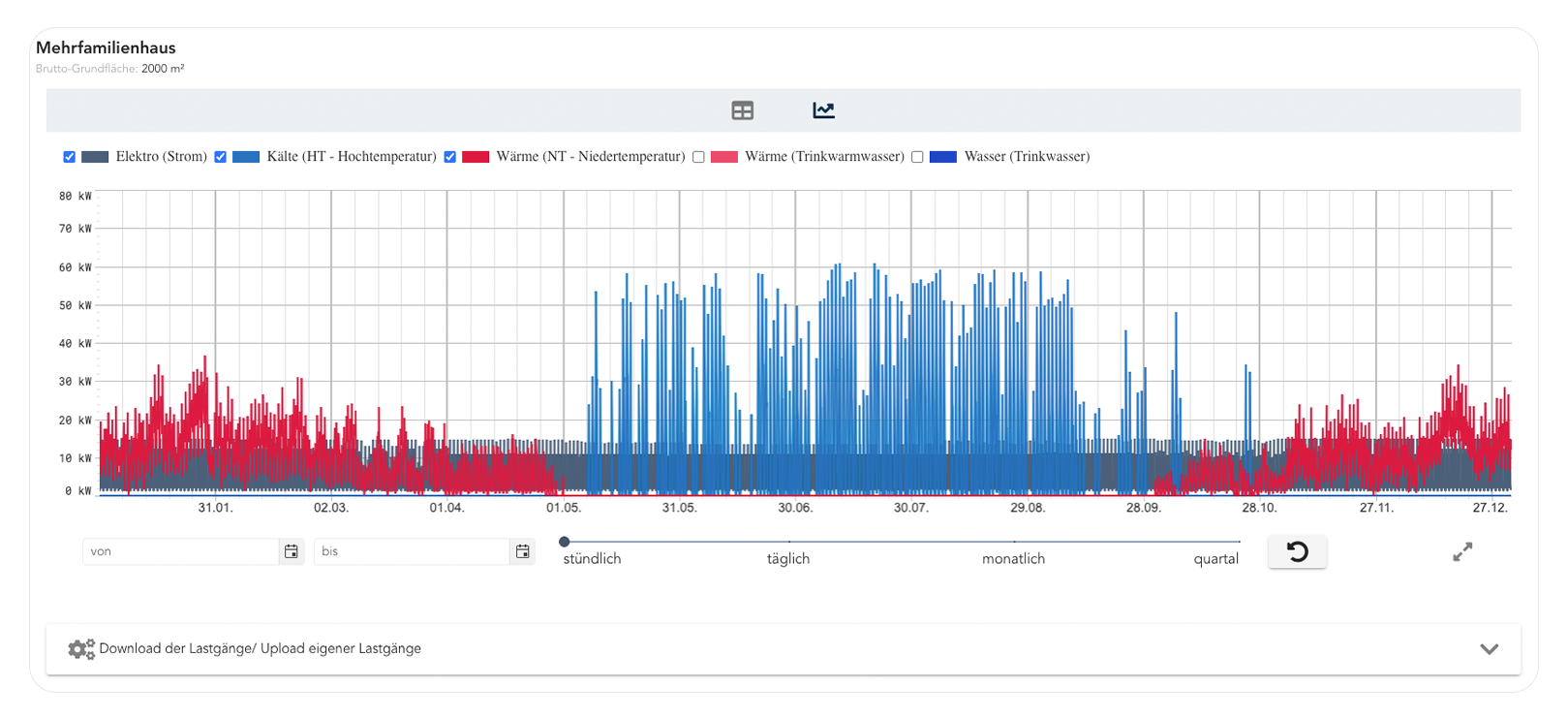The height and width of the screenshot is (718, 1568).
Task: Click the reset zoom circular arrow button
Action: [x=1297, y=551]
